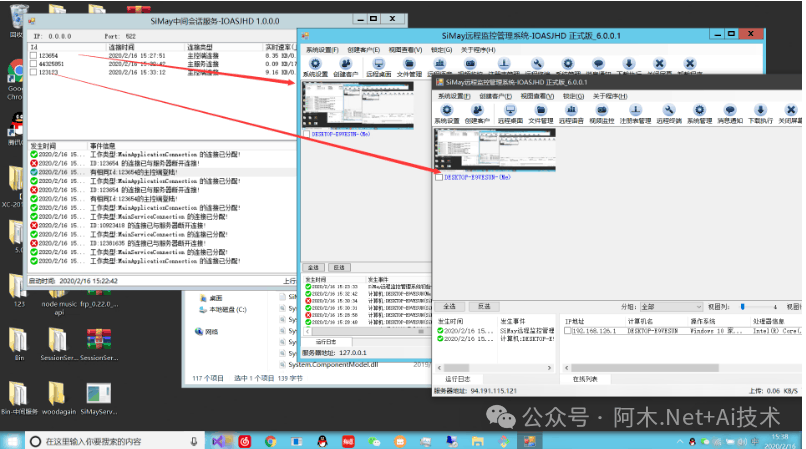Click QQ penguin icon in taskbar
The height and width of the screenshot is (449, 806).
pyautogui.click(x=322, y=441)
